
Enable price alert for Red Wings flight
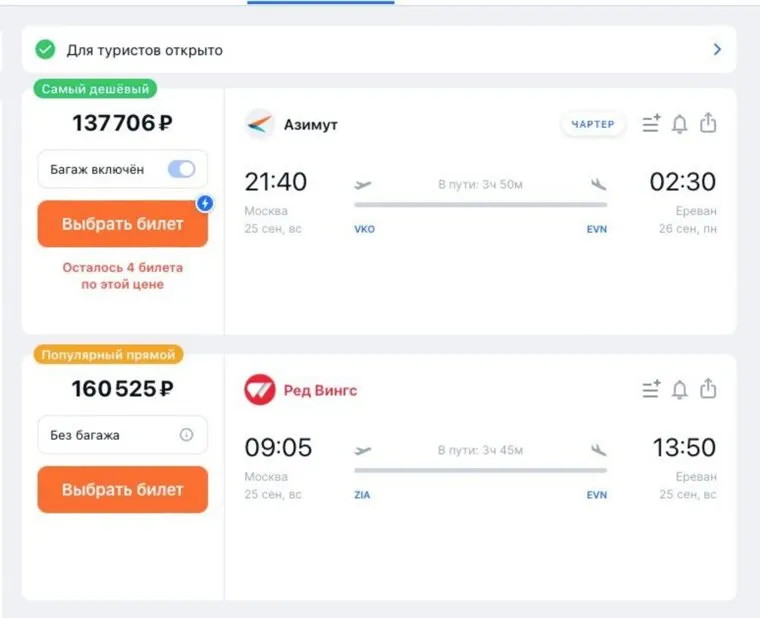[680, 389]
